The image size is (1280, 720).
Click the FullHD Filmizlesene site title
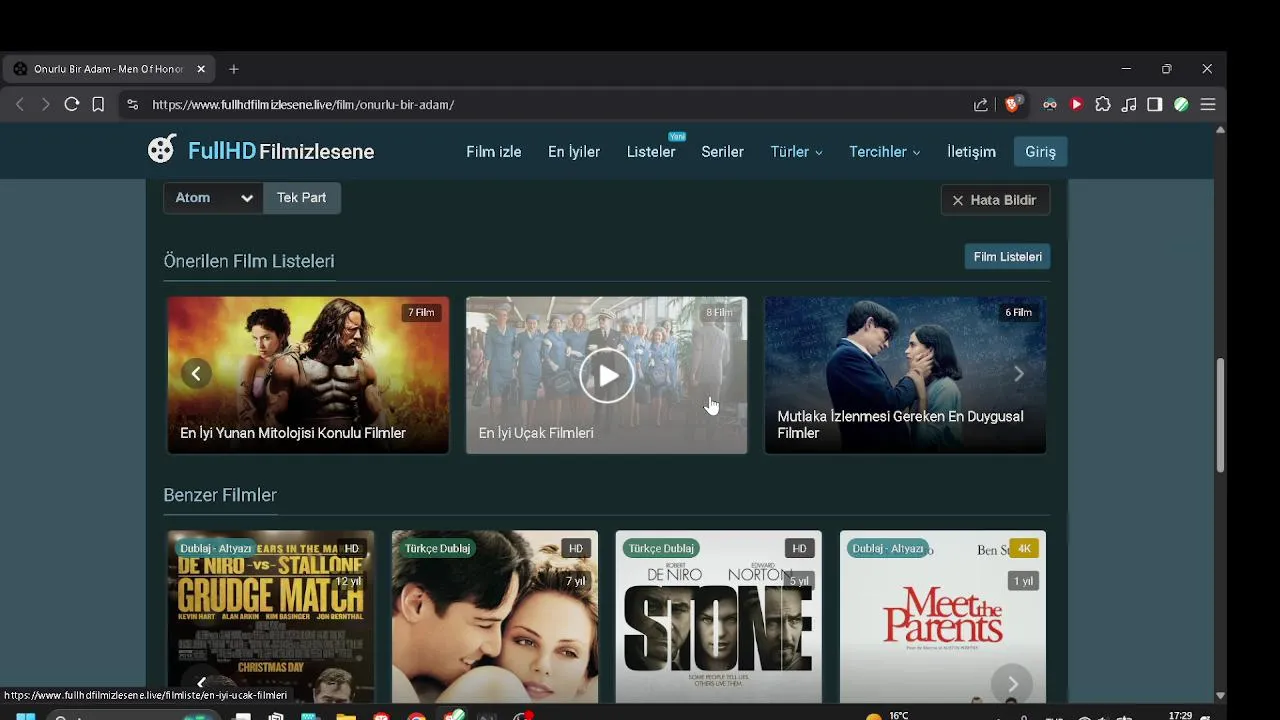click(281, 152)
